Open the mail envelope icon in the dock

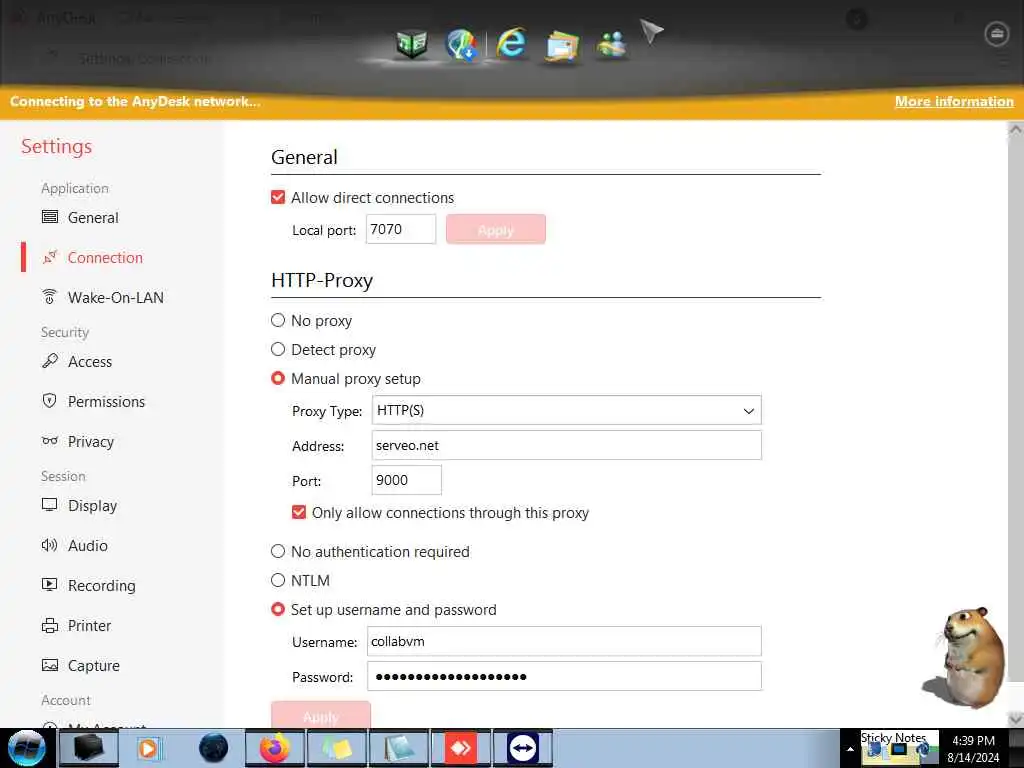[562, 46]
